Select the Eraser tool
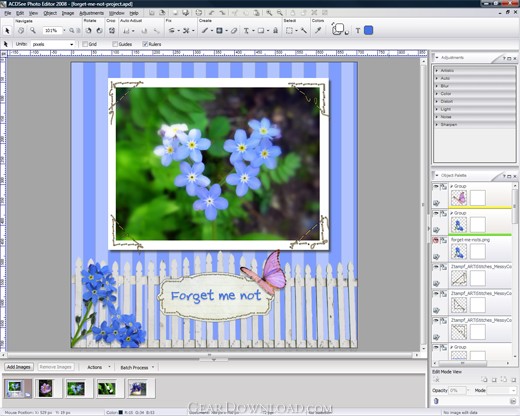 234,31
